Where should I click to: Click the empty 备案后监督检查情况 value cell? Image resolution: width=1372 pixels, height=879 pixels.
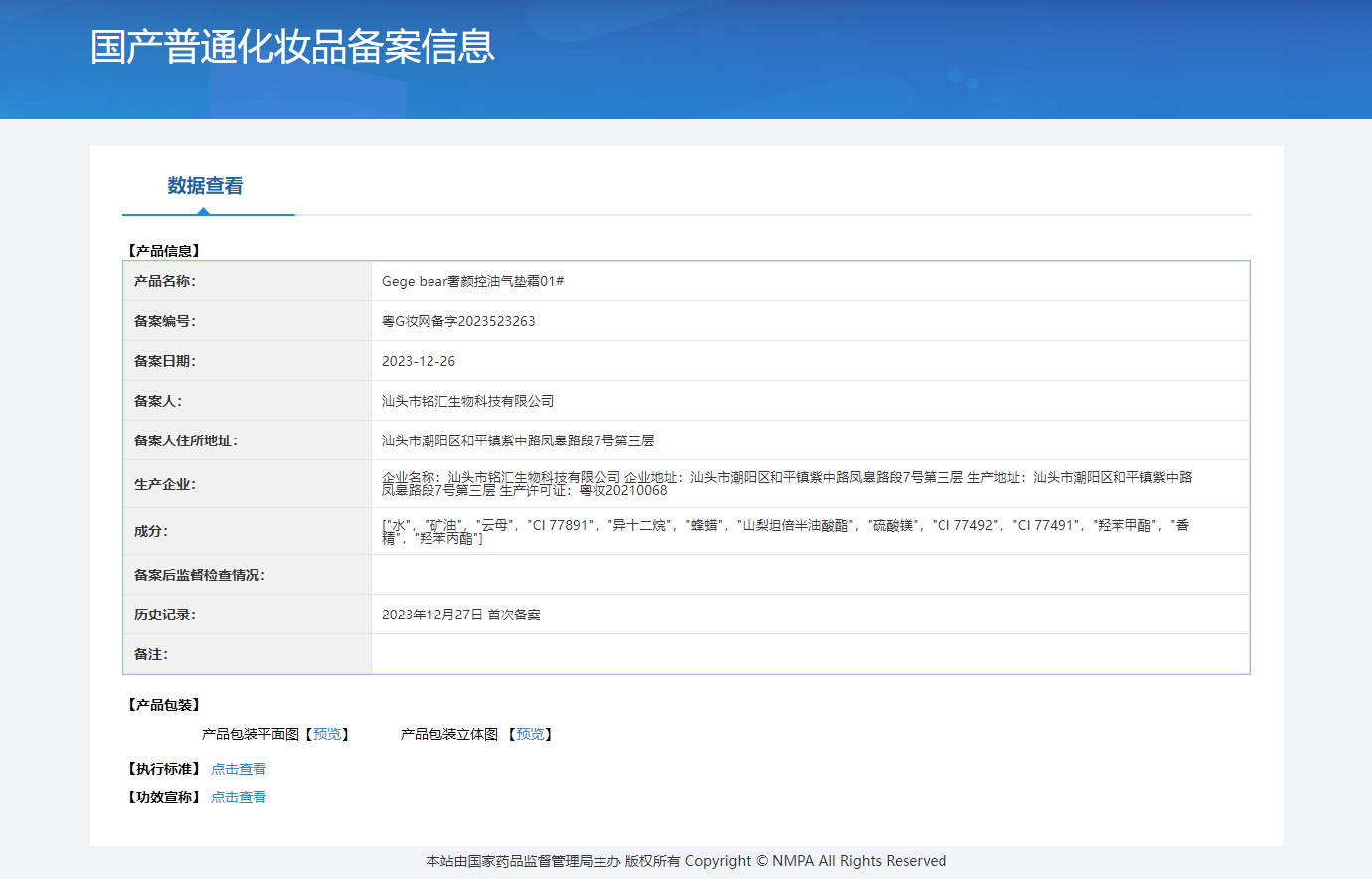click(x=809, y=575)
